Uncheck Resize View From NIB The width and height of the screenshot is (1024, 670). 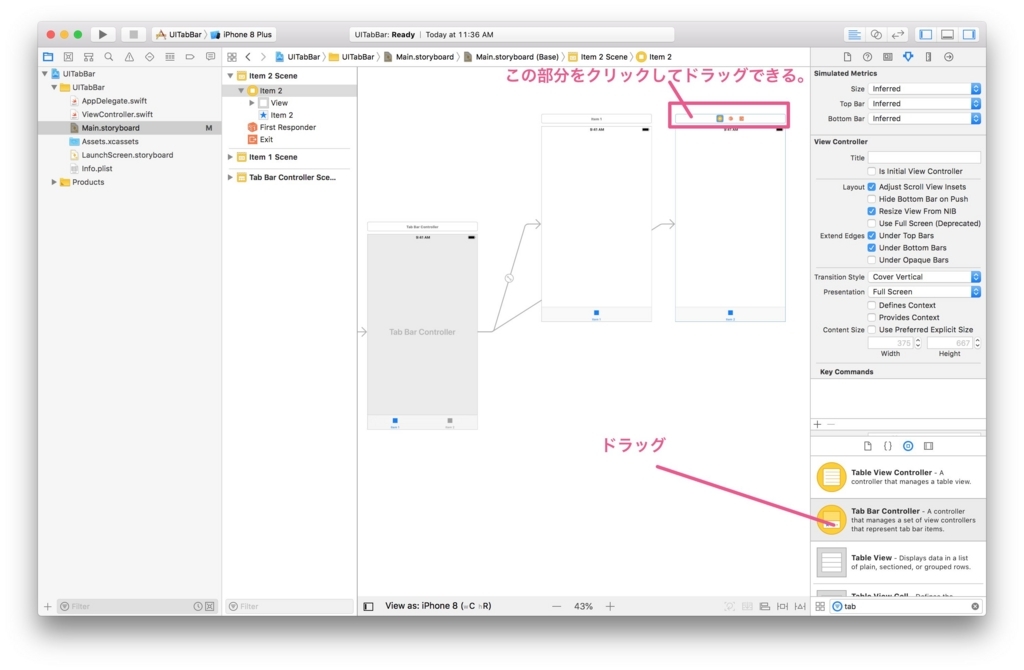pyautogui.click(x=871, y=211)
